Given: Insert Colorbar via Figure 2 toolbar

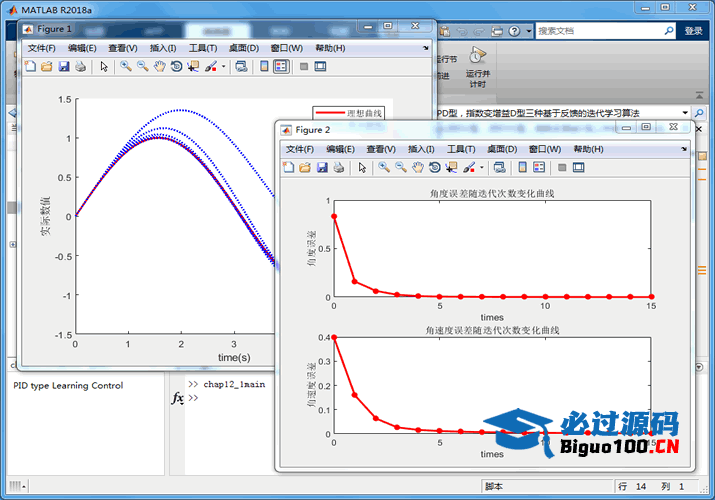Looking at the screenshot, I should pyautogui.click(x=523, y=168).
